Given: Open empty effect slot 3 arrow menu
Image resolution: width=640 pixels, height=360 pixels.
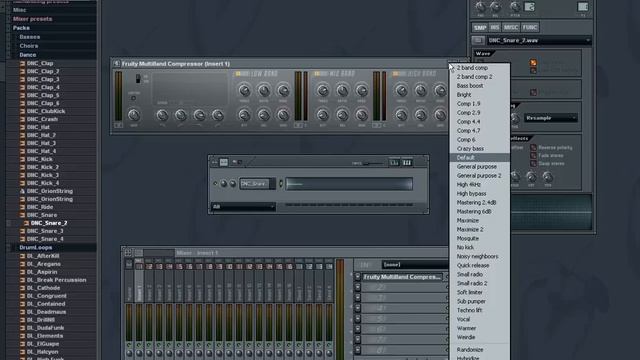Looking at the screenshot, I should pos(358,298).
